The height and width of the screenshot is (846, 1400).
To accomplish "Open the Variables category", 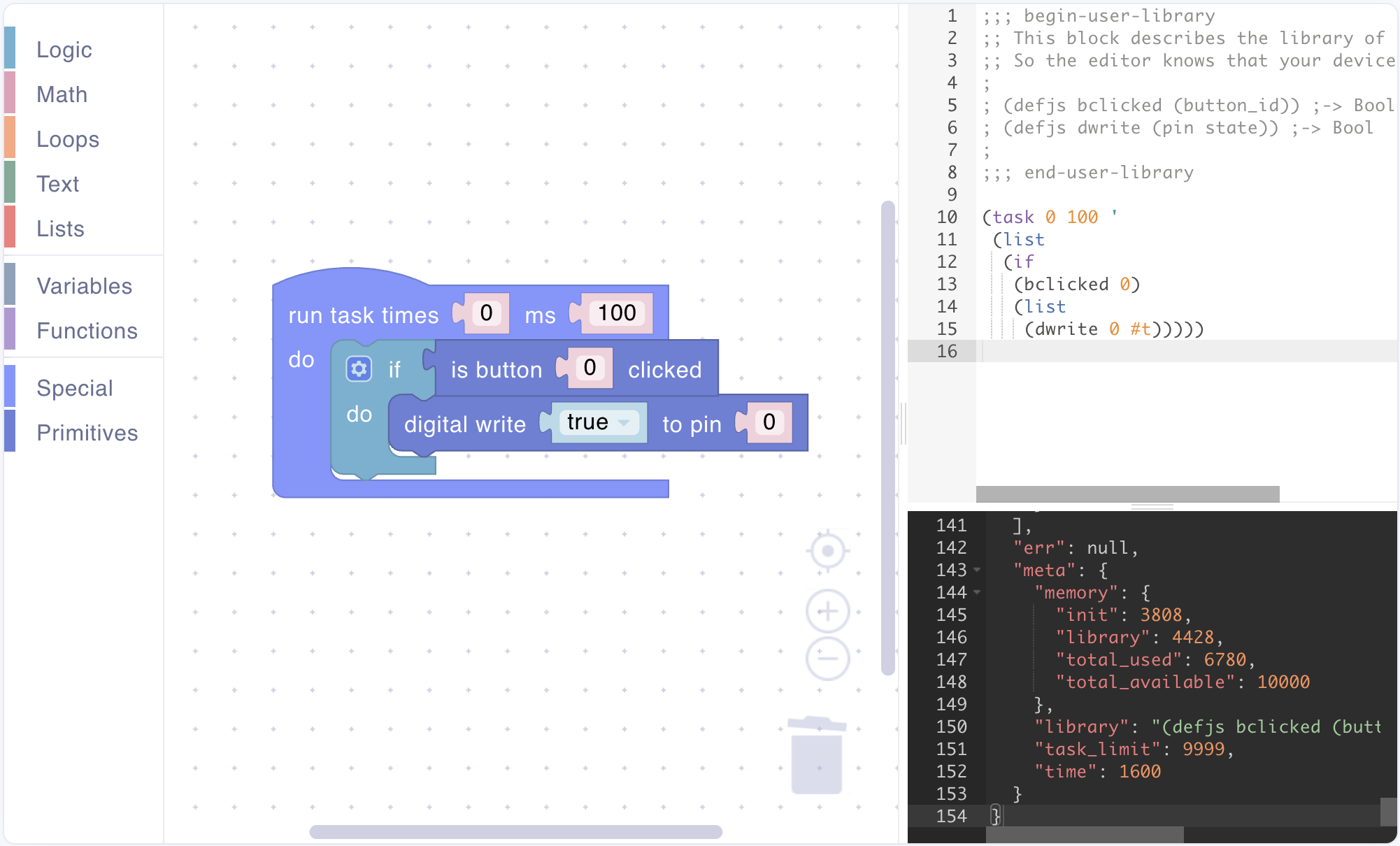I will pos(84,286).
